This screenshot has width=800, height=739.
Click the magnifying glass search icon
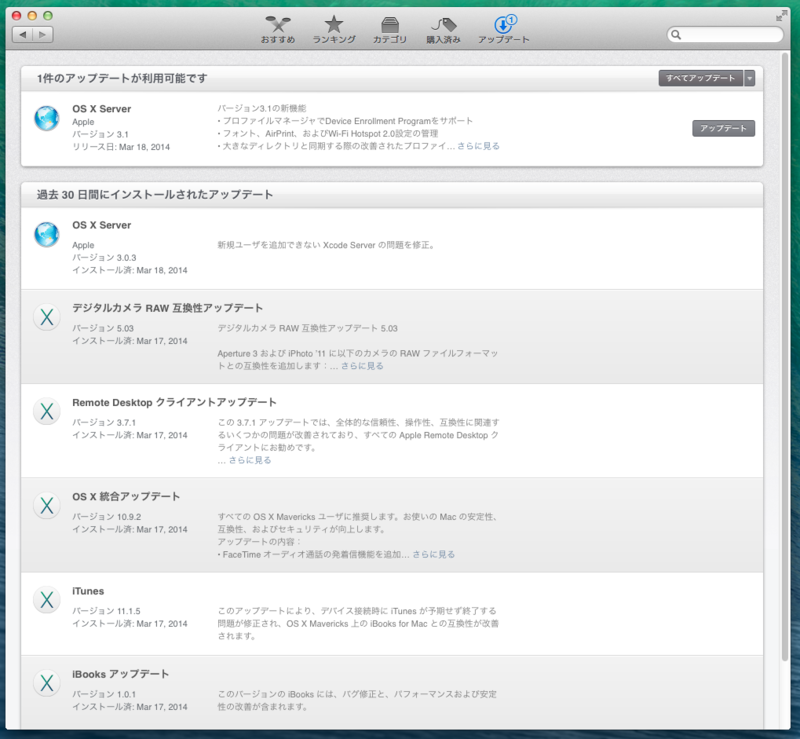(676, 35)
